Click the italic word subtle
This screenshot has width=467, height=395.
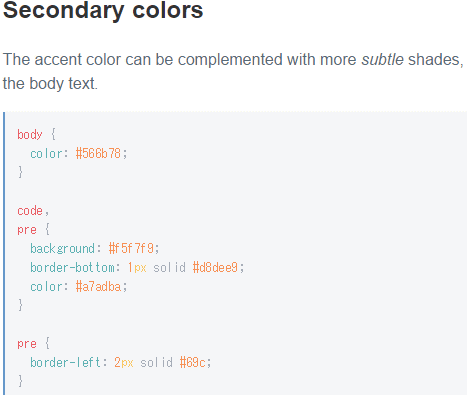coord(383,60)
